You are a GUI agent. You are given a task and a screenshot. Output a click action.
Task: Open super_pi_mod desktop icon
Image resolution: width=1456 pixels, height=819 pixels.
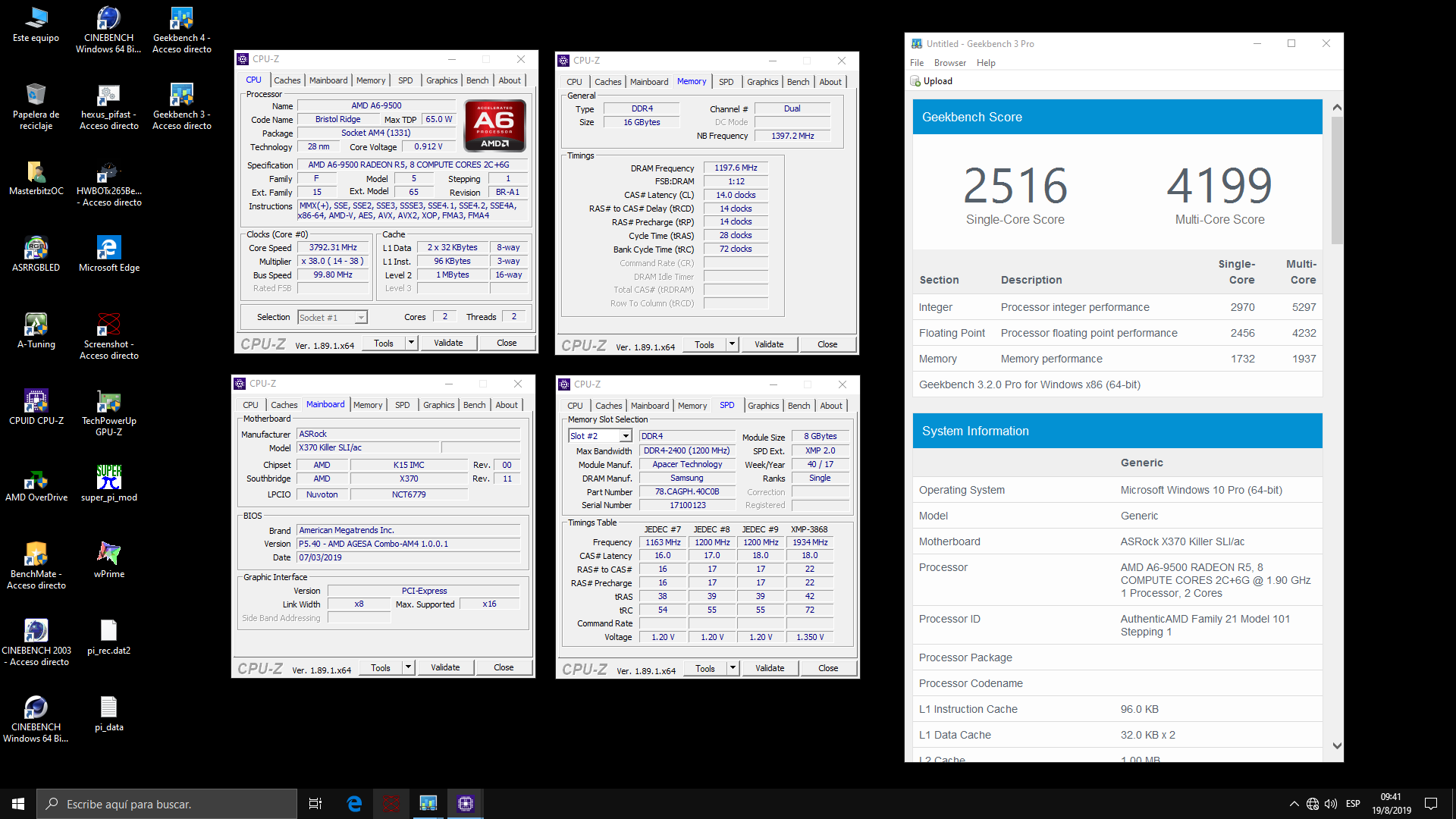108,484
